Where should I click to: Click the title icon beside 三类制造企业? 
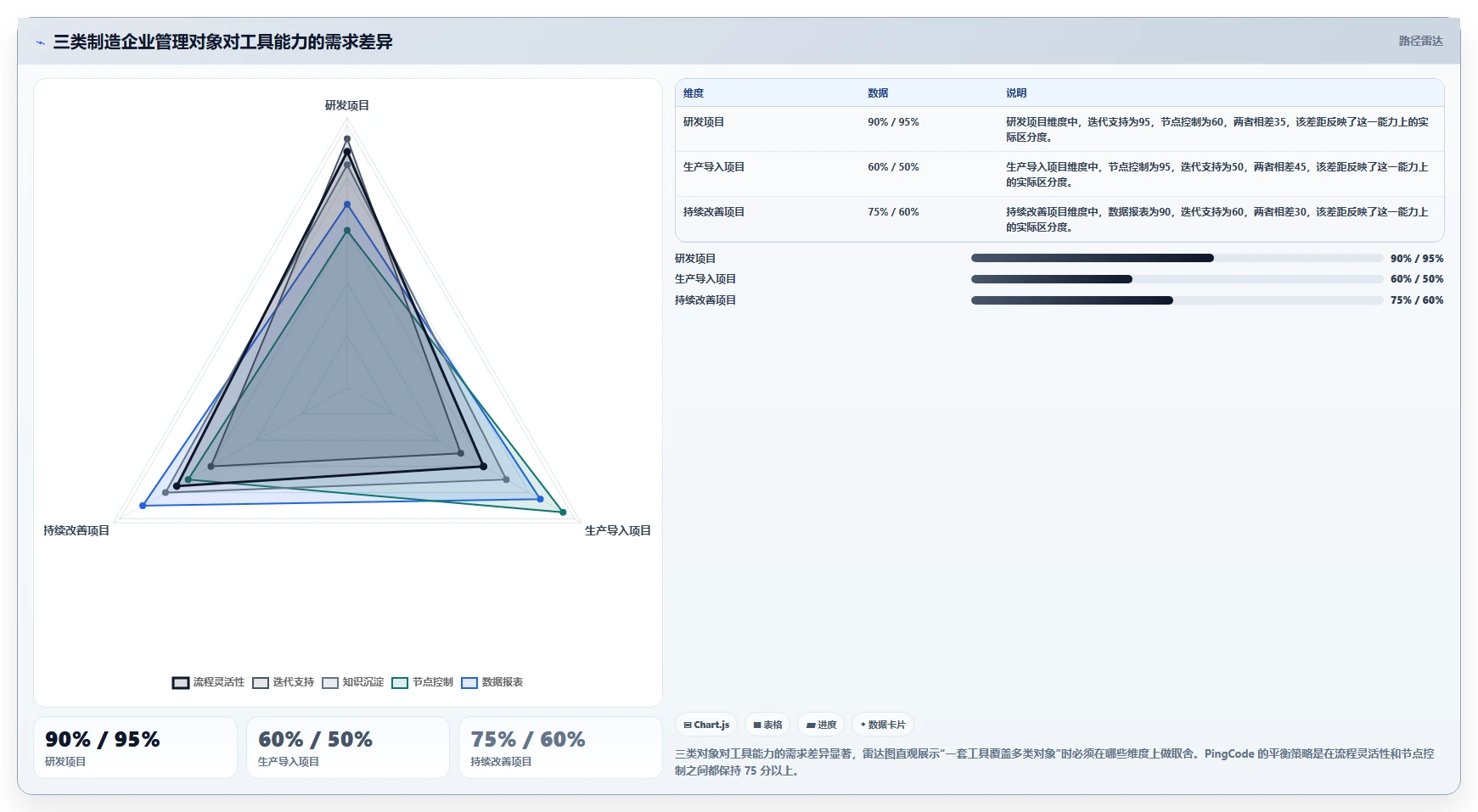coord(40,42)
